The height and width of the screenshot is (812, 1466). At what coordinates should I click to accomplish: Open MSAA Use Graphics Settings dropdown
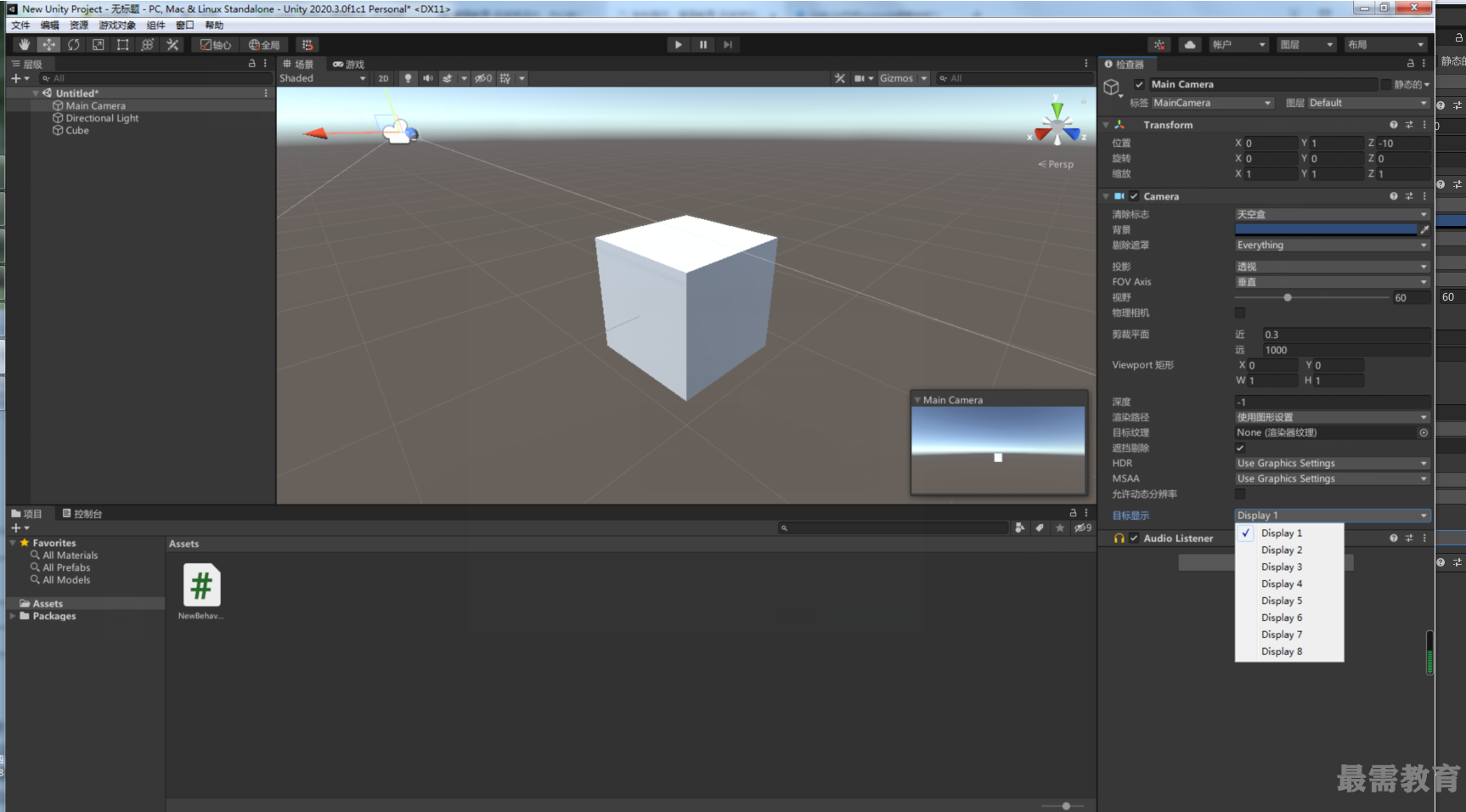tap(1333, 478)
